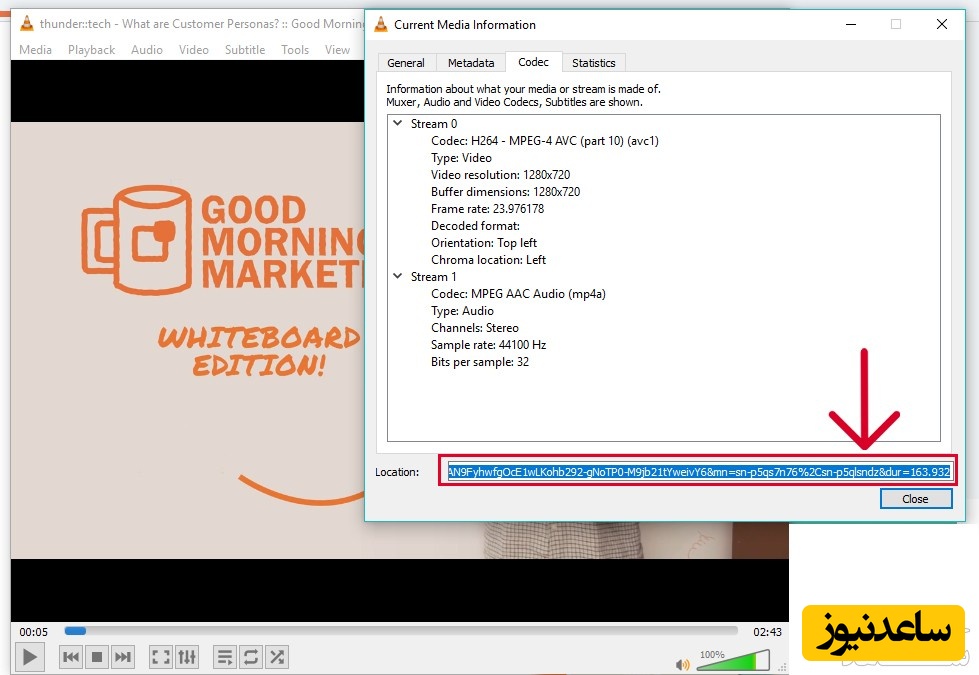
Task: Skip to the next media track
Action: coord(123,657)
